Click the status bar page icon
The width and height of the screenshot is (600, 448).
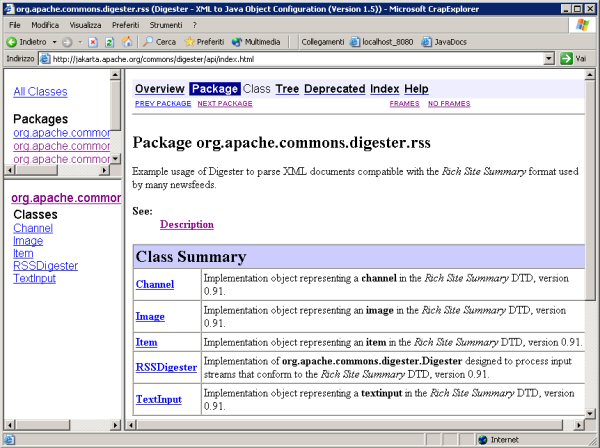pyautogui.click(x=9, y=440)
